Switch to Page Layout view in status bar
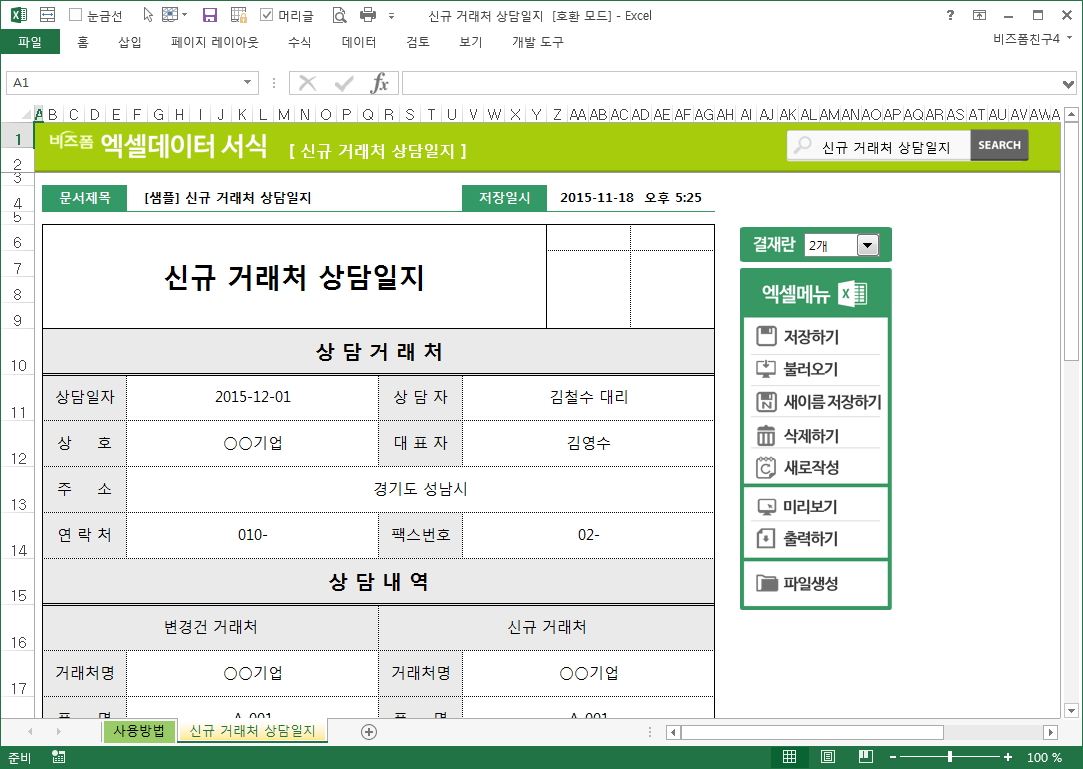Viewport: 1083px width, 769px height. tap(828, 757)
